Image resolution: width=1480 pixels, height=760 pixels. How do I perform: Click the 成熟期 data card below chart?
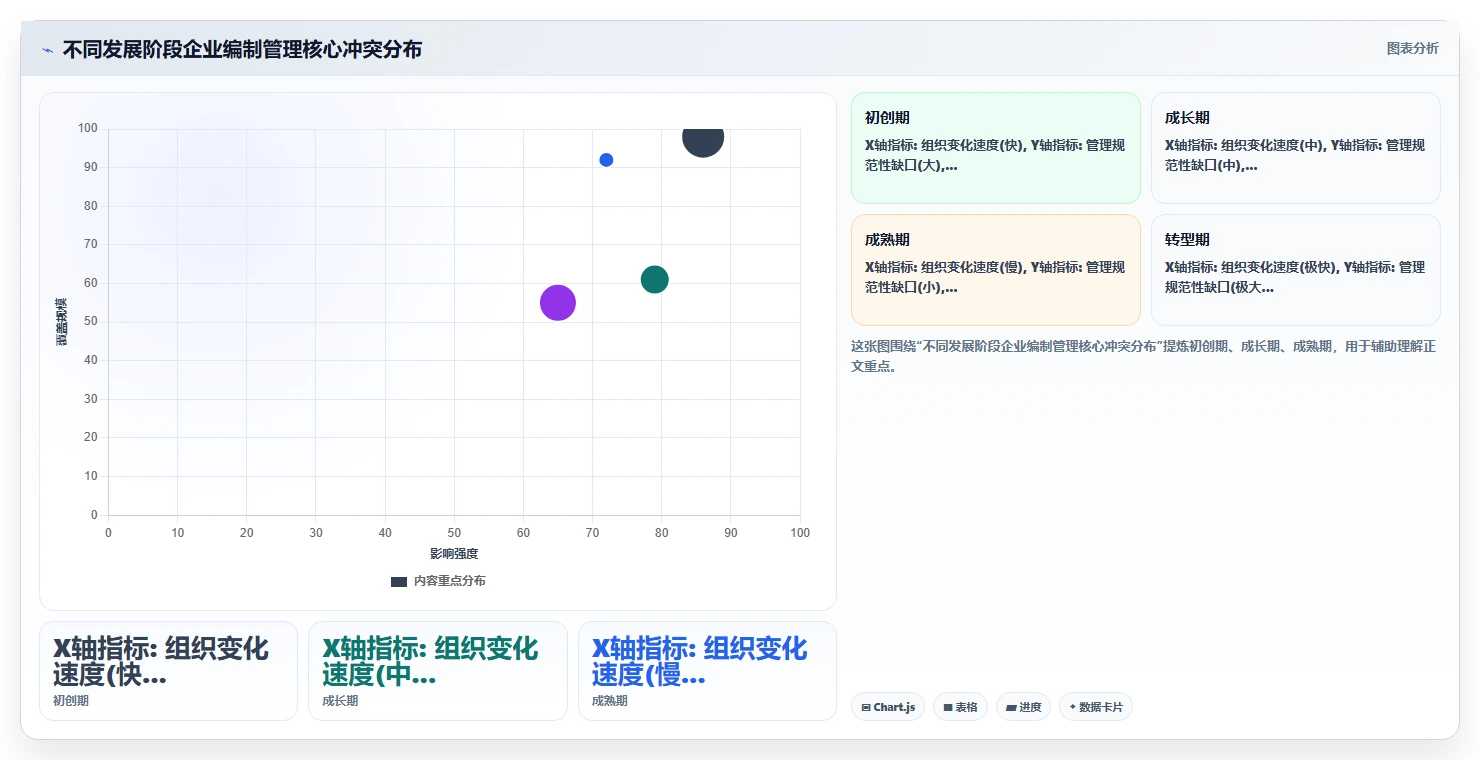[707, 671]
